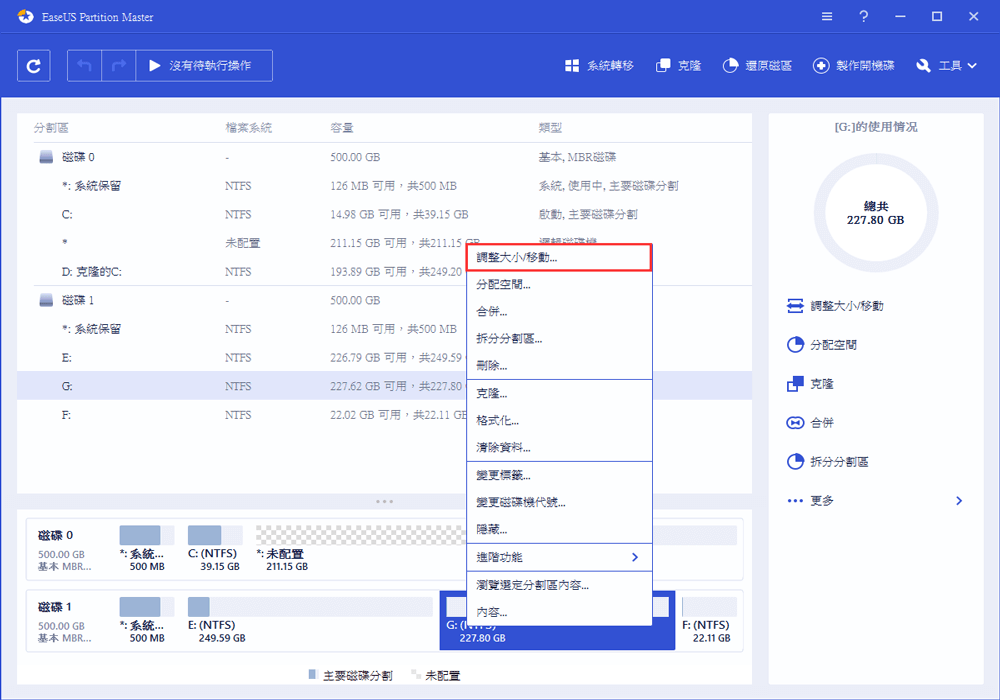
Task: Select 未配置 211.15 GB block in disk map
Action: pyautogui.click(x=361, y=548)
